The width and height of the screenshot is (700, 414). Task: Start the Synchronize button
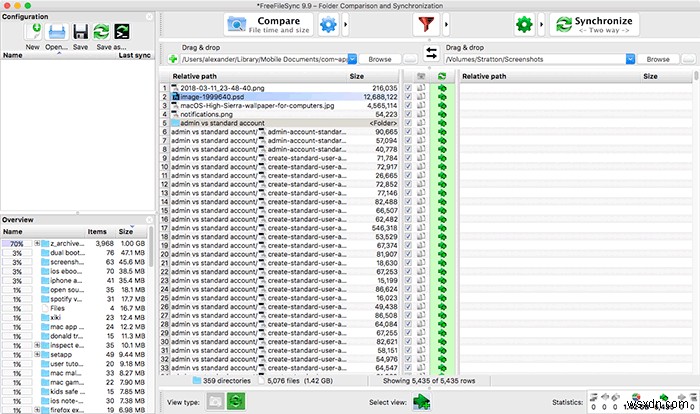(x=594, y=24)
